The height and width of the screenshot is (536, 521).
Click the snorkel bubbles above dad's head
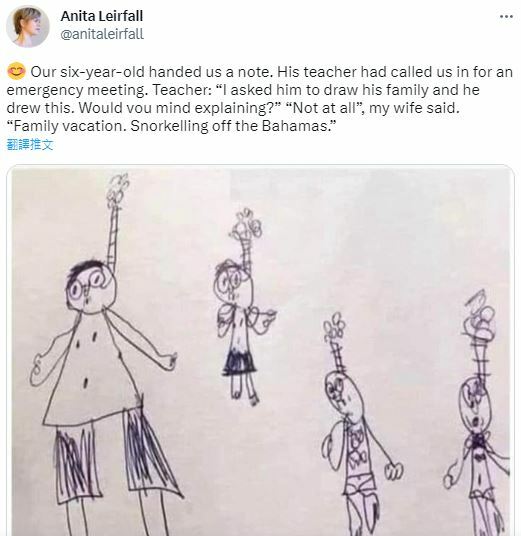[118, 189]
